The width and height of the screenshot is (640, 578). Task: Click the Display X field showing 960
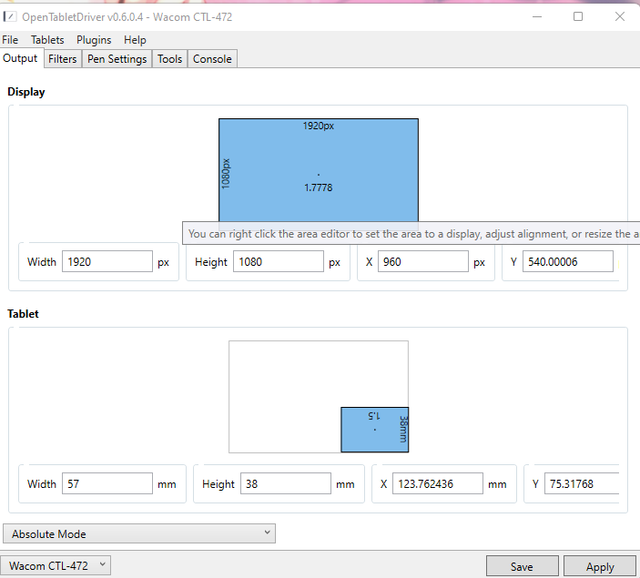[x=423, y=262]
